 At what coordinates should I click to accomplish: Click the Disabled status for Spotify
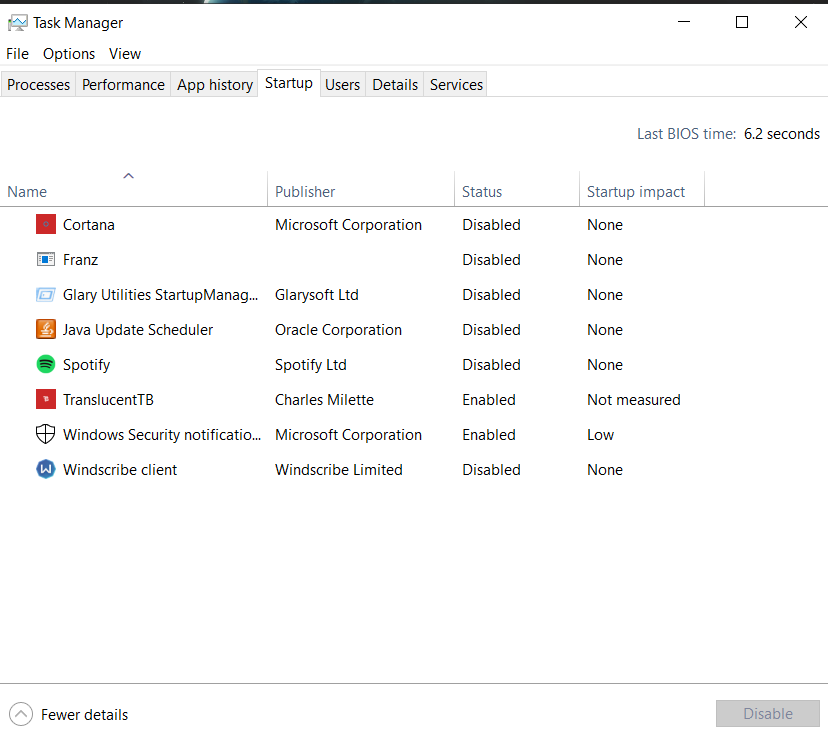coord(492,364)
